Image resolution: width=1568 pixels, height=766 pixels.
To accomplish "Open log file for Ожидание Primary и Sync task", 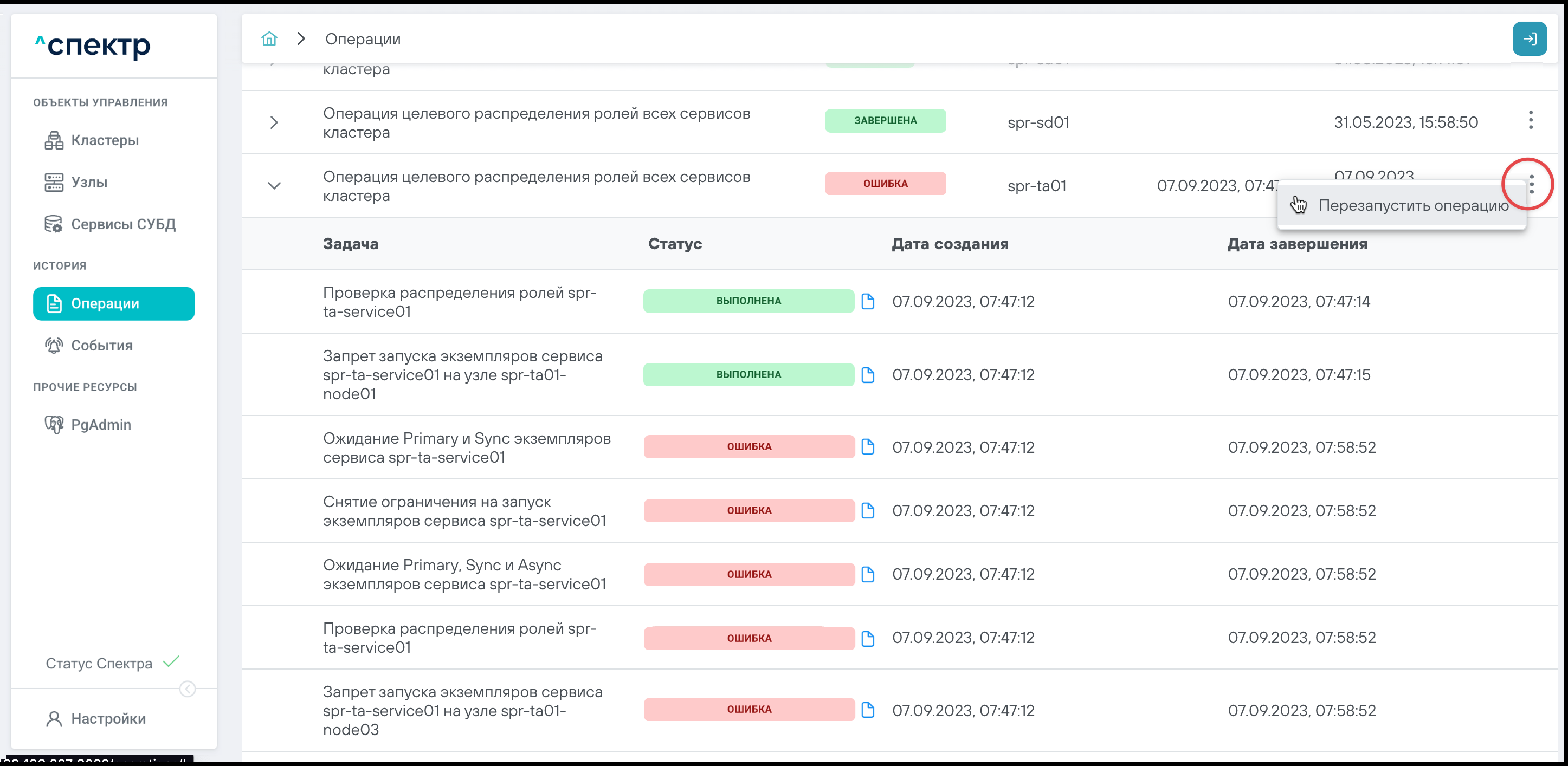I will click(x=868, y=446).
